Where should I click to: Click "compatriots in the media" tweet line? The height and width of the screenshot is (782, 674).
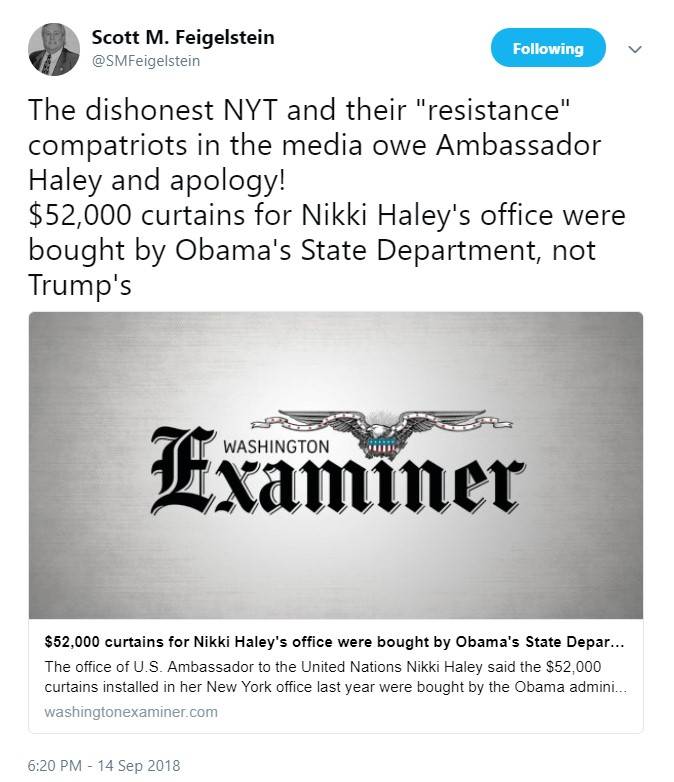click(195, 145)
